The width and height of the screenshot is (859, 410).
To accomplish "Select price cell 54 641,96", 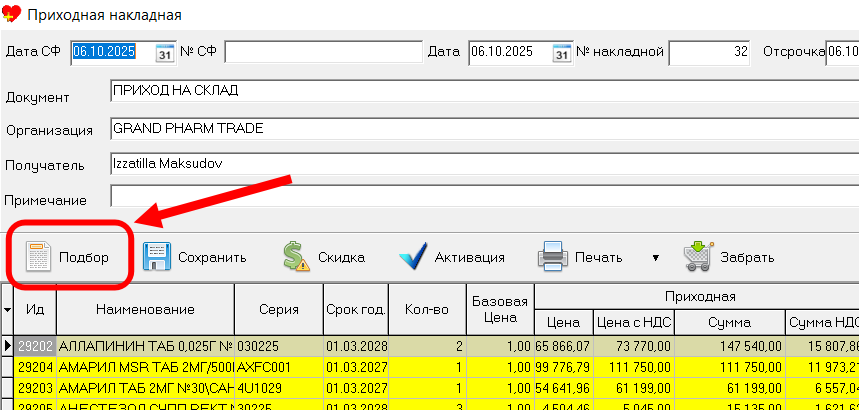I will tap(564, 388).
